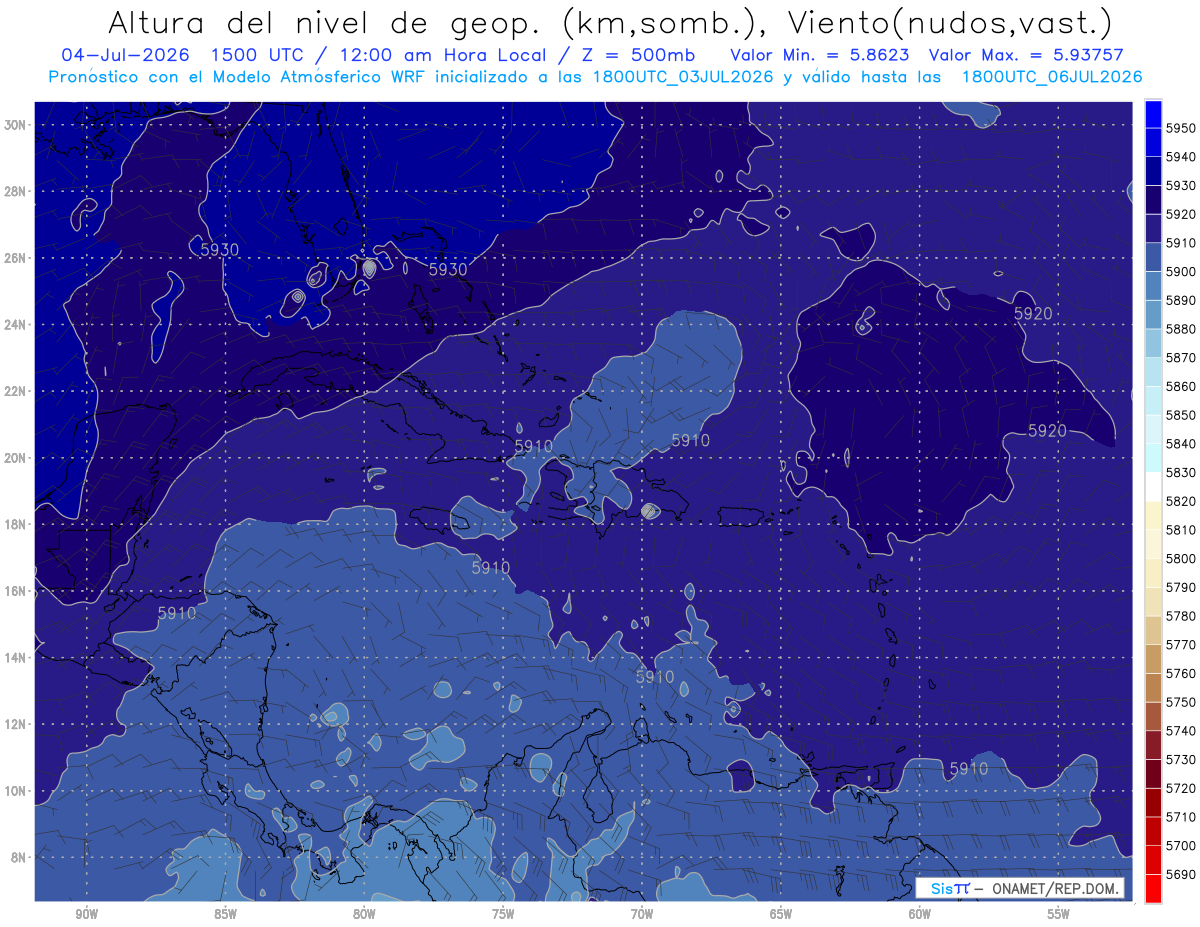Viewport: 1200px width, 927px height.
Task: Click the colorbar label '5780'
Action: [x=1181, y=616]
